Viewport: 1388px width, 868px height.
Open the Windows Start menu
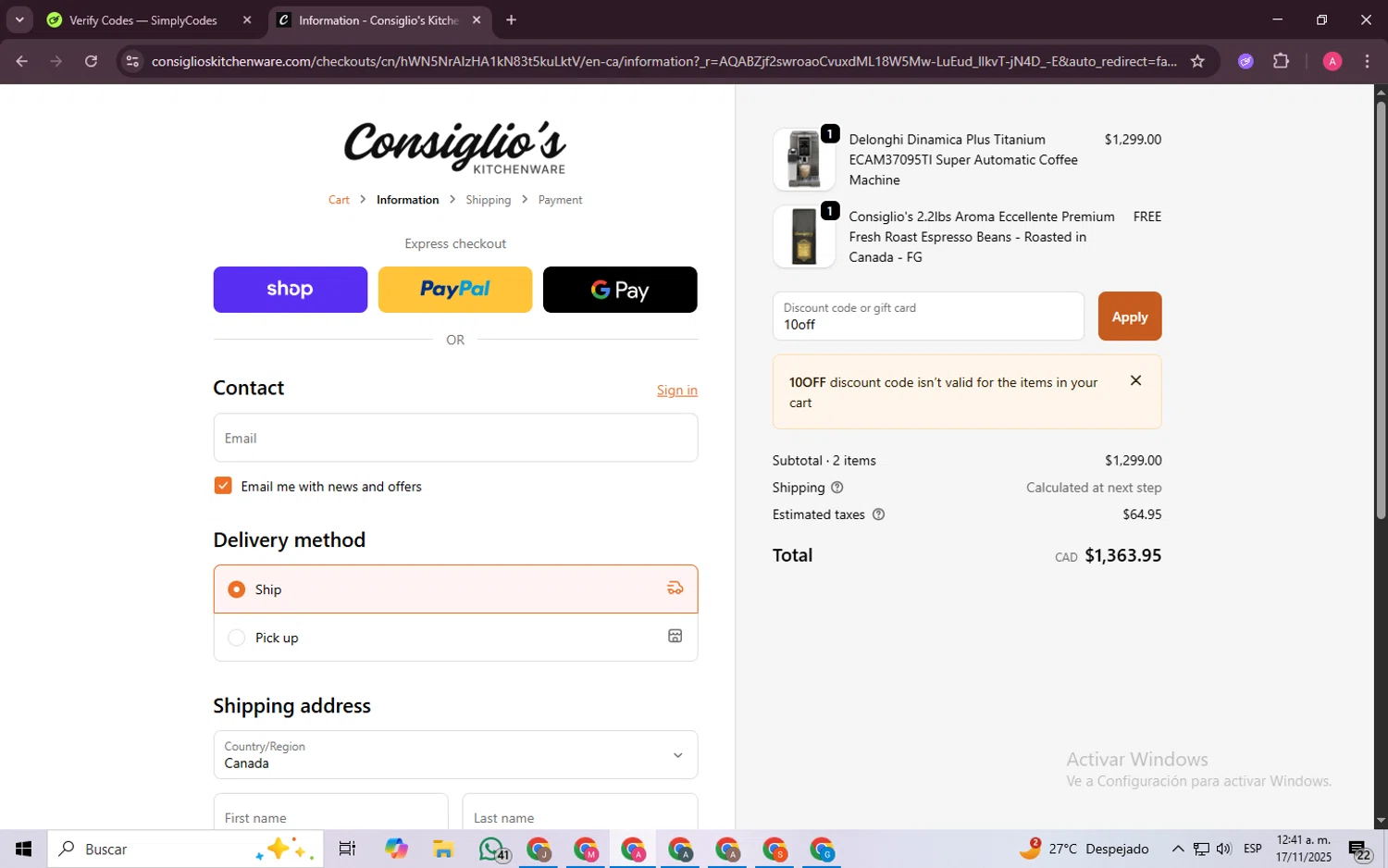pyautogui.click(x=23, y=849)
